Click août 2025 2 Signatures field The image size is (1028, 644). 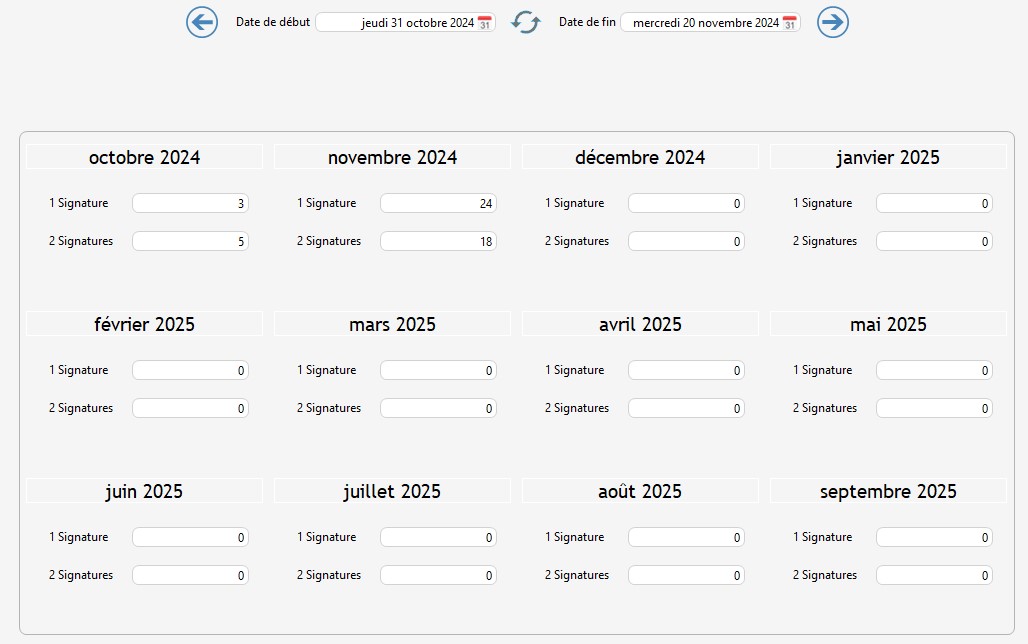coord(686,576)
